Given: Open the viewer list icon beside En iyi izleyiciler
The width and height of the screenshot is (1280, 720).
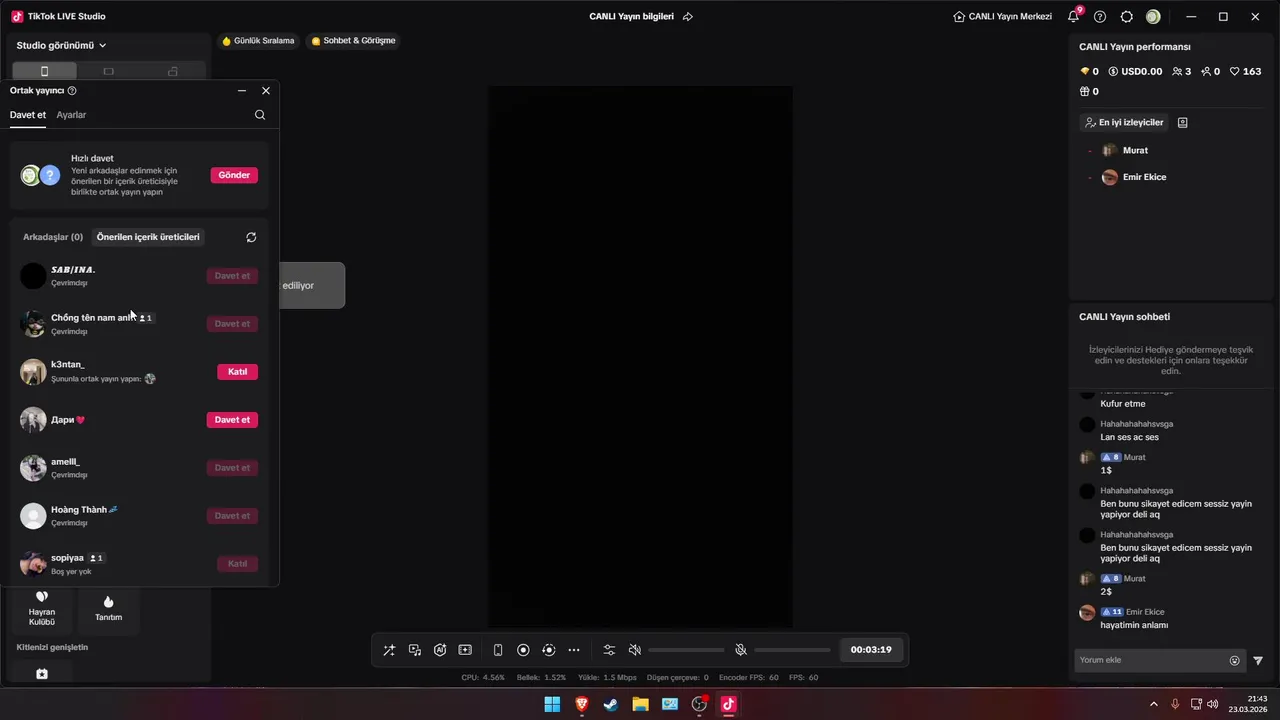Looking at the screenshot, I should (x=1183, y=122).
